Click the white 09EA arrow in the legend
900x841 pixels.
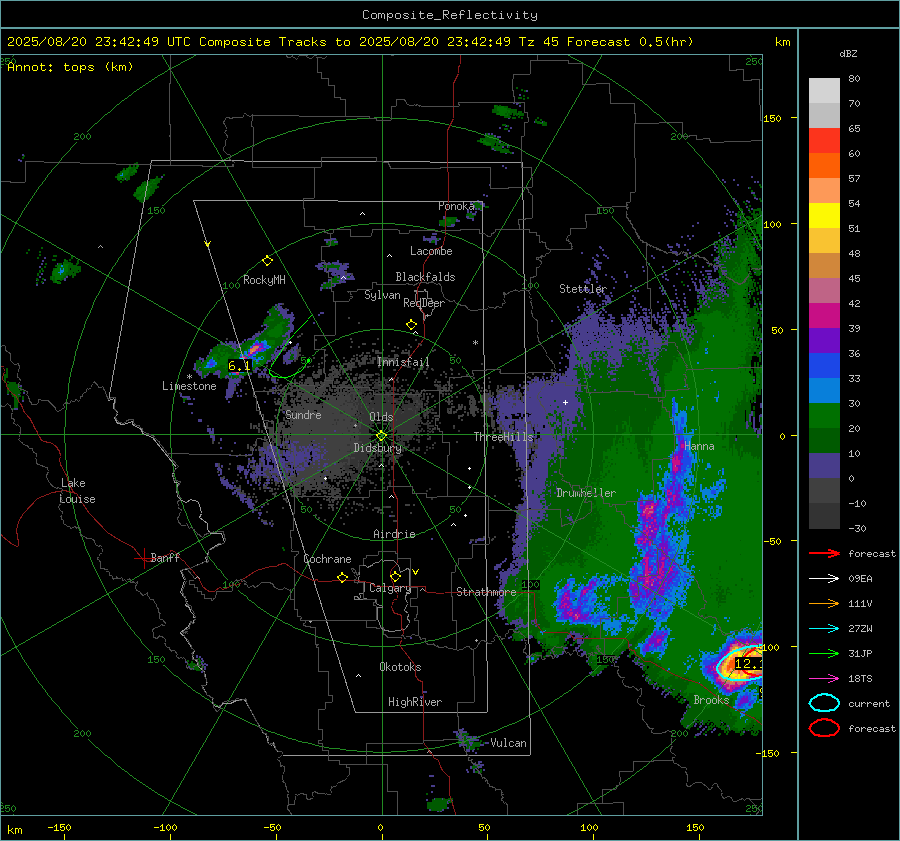pos(824,579)
